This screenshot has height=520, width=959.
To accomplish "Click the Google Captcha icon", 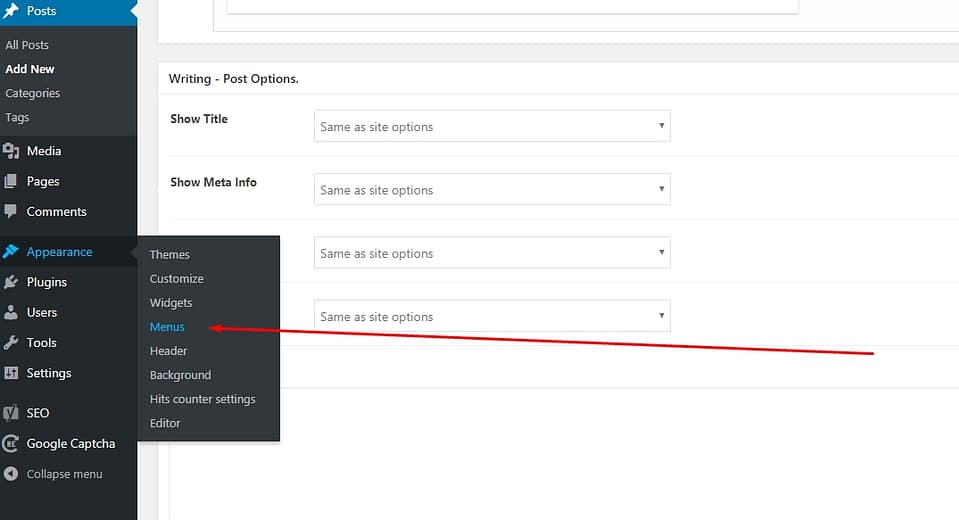I will [11, 444].
